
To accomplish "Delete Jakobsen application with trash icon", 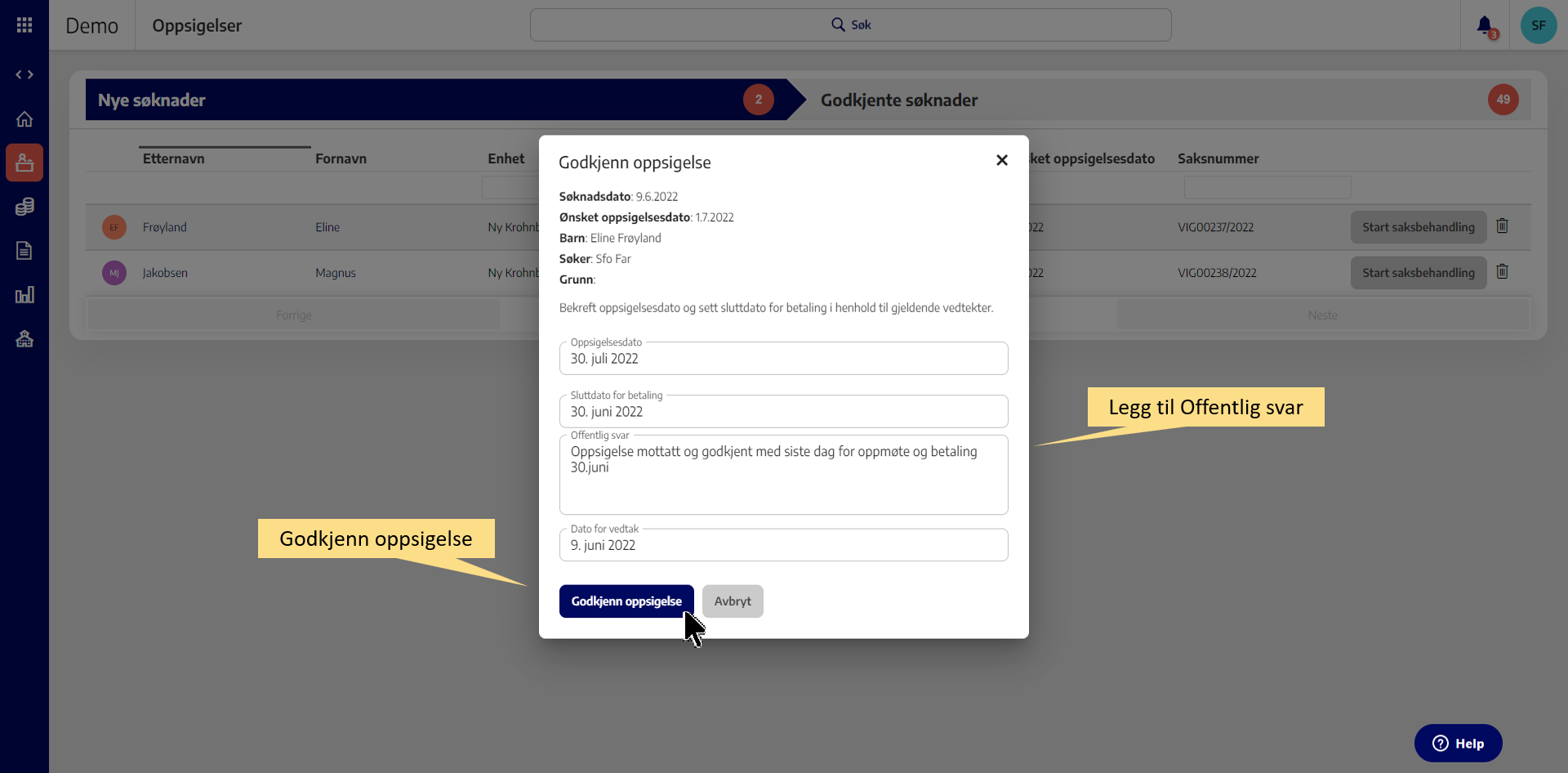I will [x=1502, y=272].
